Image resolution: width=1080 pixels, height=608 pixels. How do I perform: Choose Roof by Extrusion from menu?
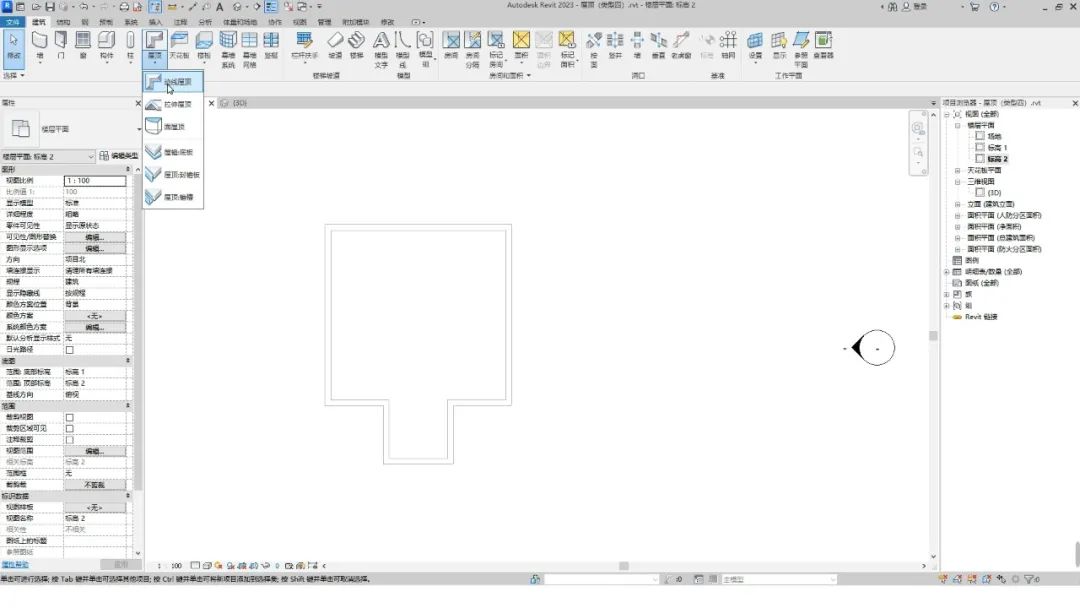pos(173,104)
